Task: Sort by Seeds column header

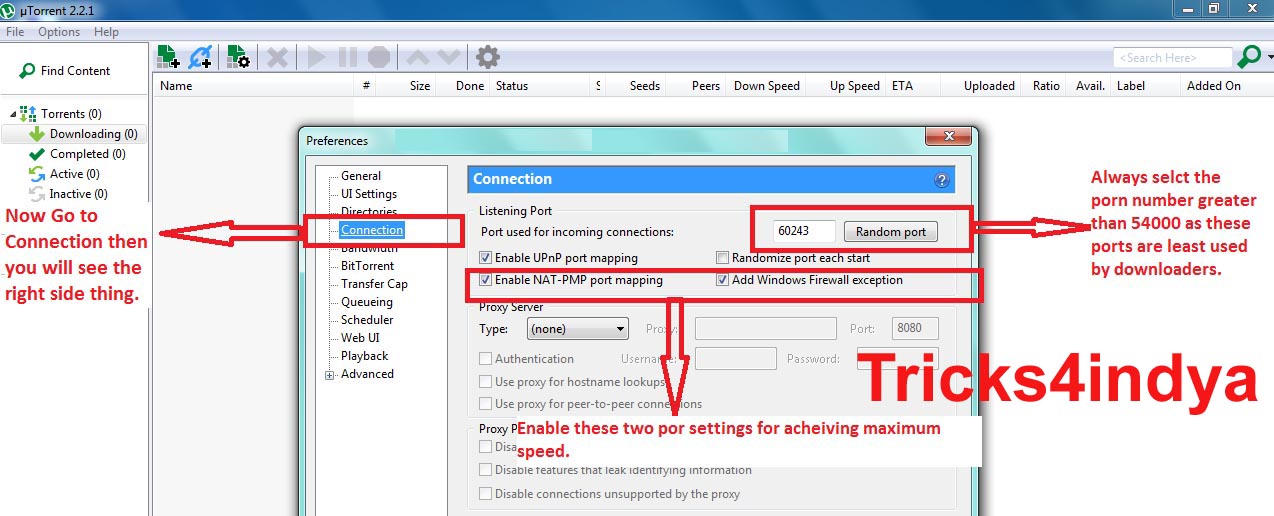Action: (x=645, y=86)
